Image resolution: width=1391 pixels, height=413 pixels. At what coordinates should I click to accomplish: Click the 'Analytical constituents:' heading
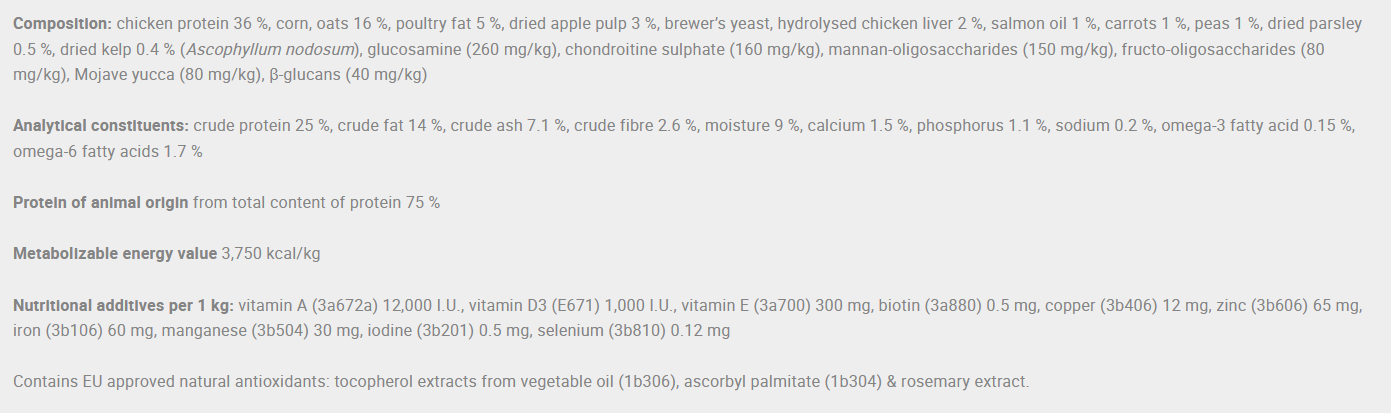pyautogui.click(x=101, y=126)
